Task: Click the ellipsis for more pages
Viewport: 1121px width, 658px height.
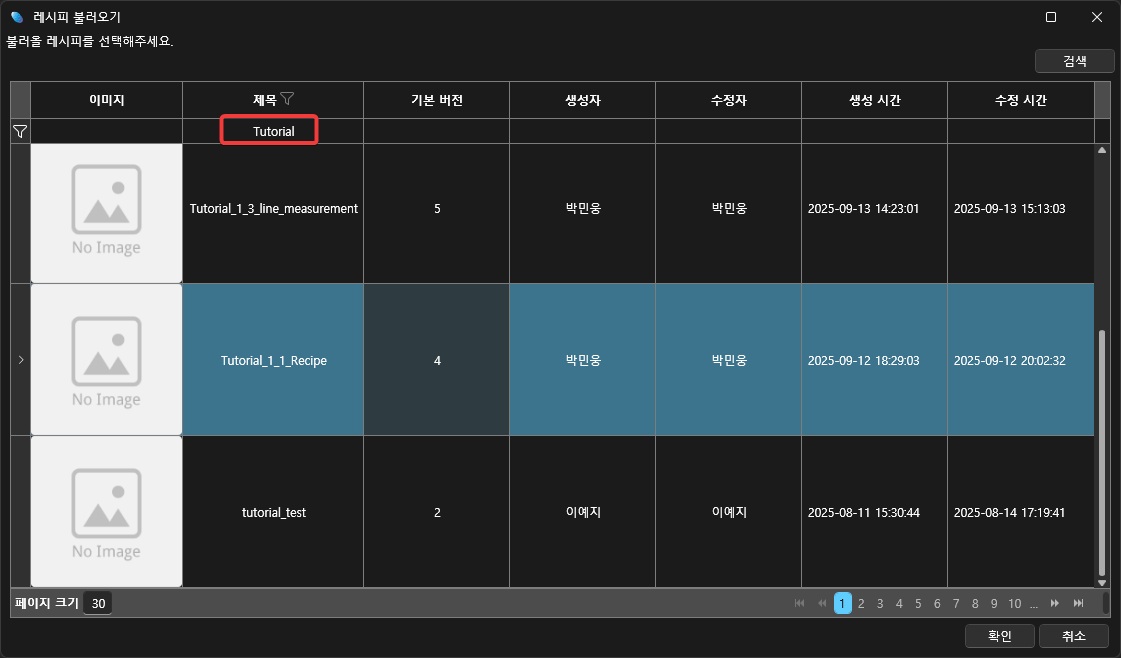Action: [1034, 603]
